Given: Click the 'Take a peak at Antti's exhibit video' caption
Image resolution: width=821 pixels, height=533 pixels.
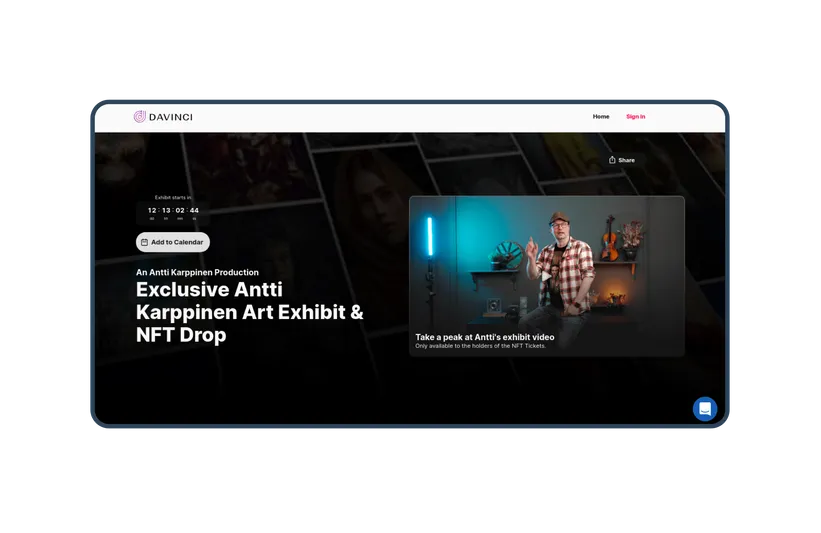Looking at the screenshot, I should [x=485, y=337].
